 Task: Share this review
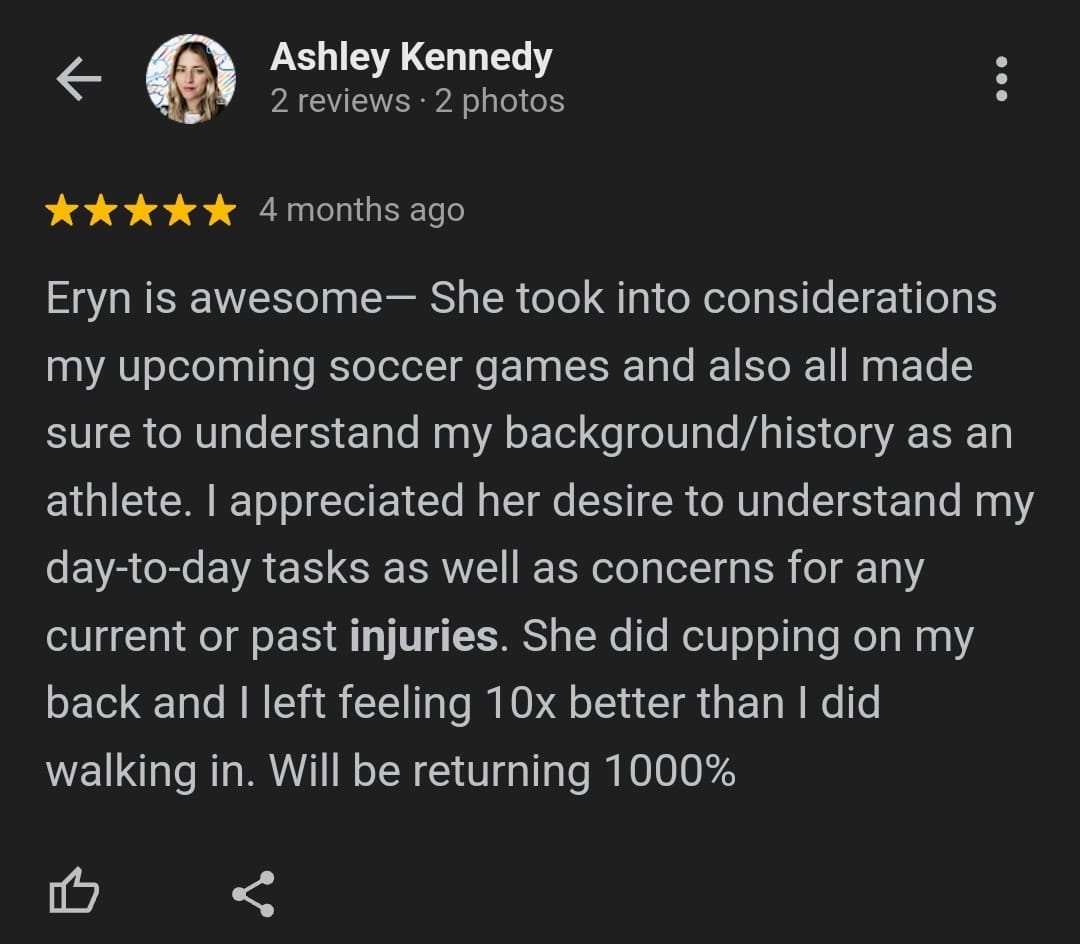coord(253,893)
